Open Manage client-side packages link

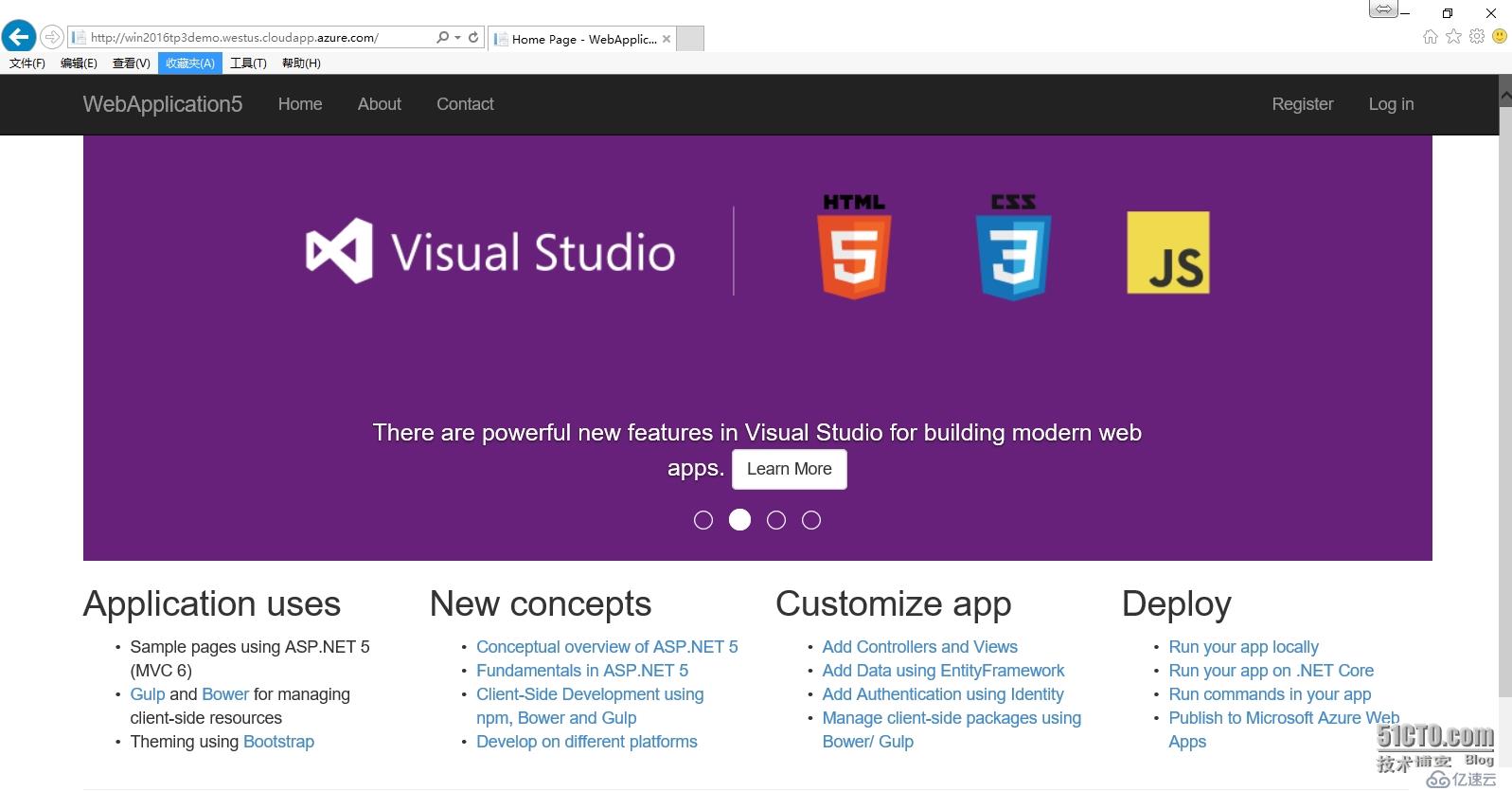[952, 729]
